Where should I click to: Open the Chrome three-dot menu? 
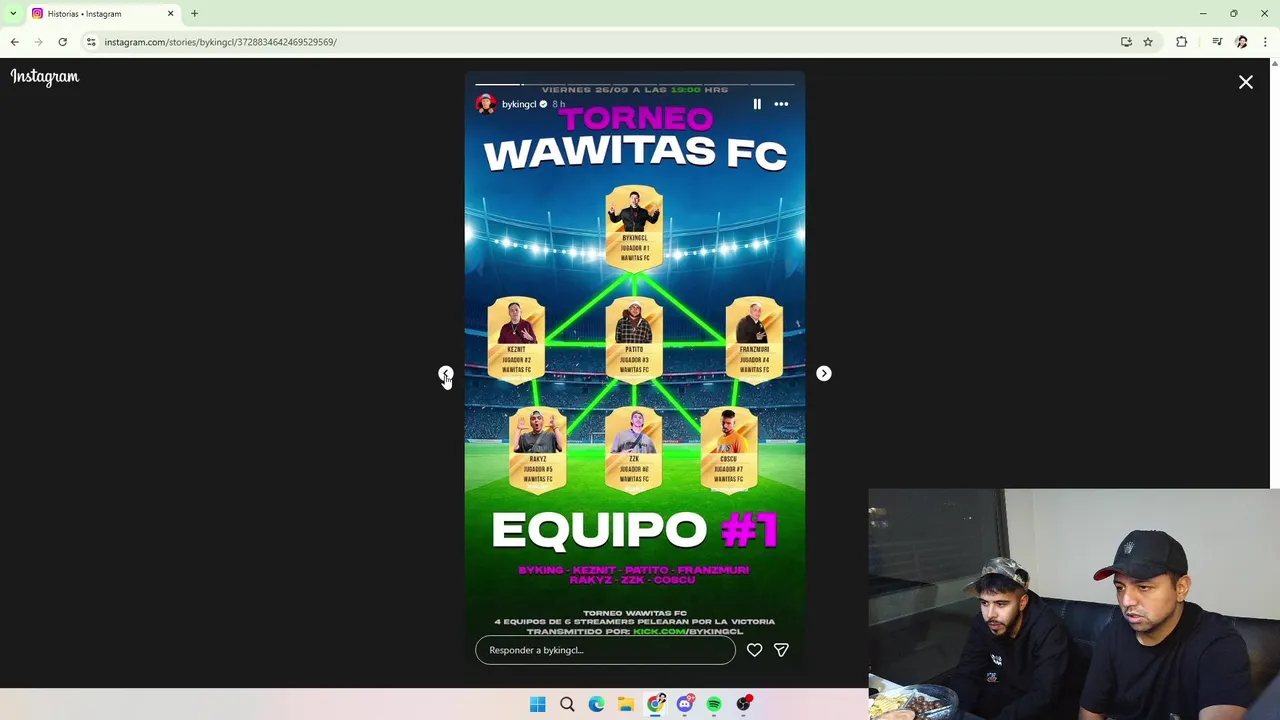click(1265, 42)
